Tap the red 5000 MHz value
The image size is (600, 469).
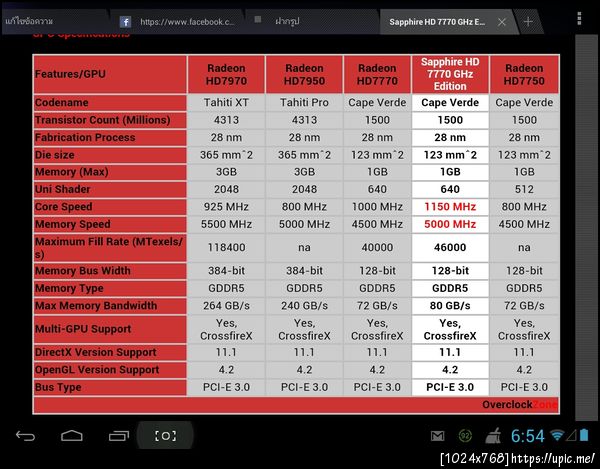click(450, 224)
